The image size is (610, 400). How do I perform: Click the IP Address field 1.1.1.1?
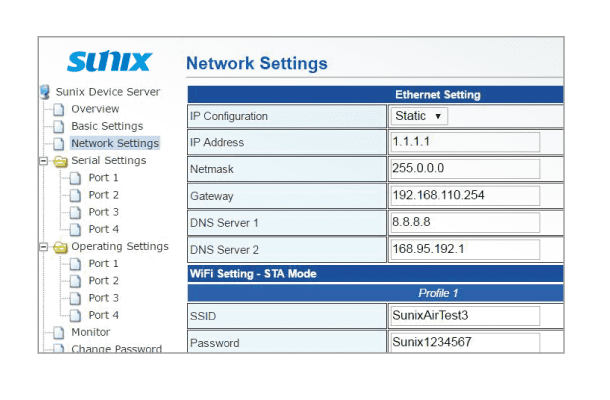click(465, 142)
